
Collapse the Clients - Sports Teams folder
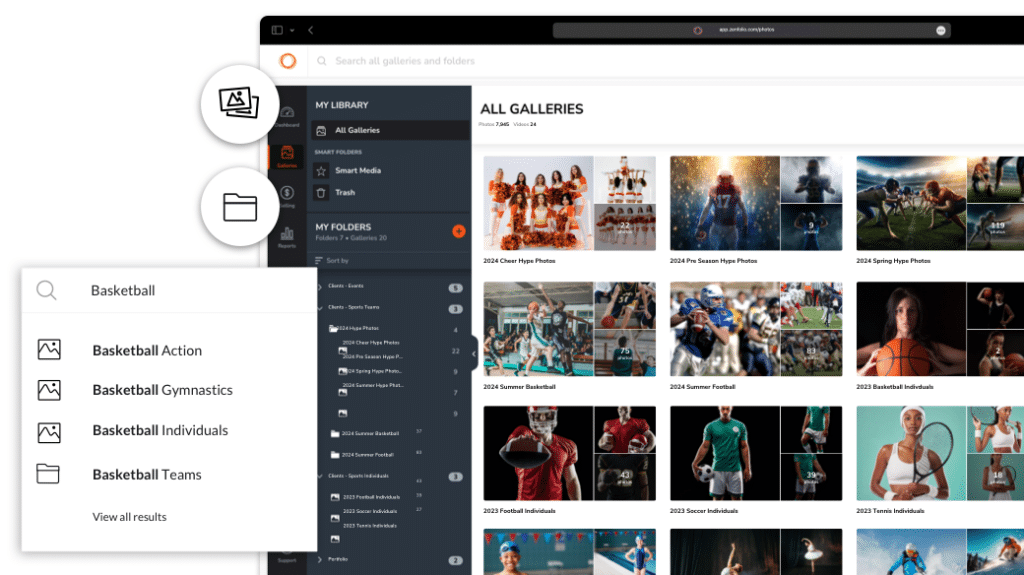[319, 307]
